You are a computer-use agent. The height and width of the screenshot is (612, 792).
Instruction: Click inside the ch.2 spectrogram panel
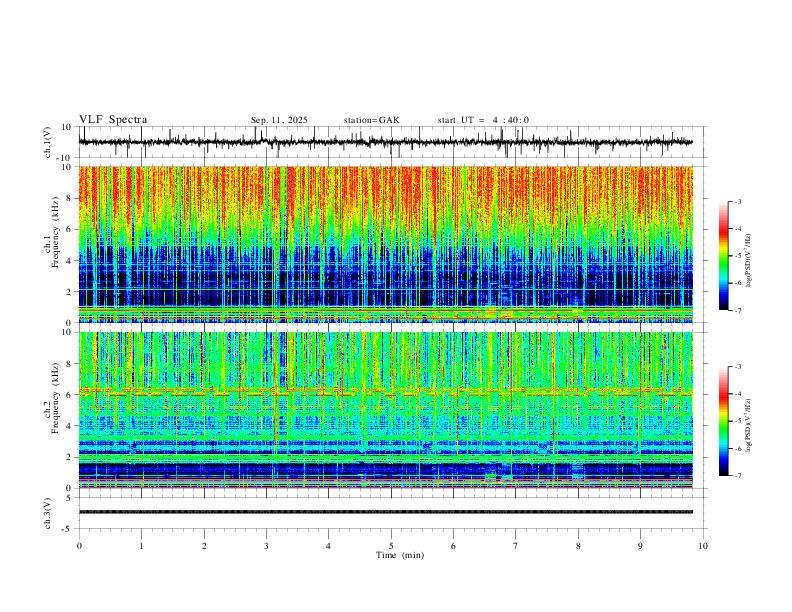pyautogui.click(x=385, y=410)
